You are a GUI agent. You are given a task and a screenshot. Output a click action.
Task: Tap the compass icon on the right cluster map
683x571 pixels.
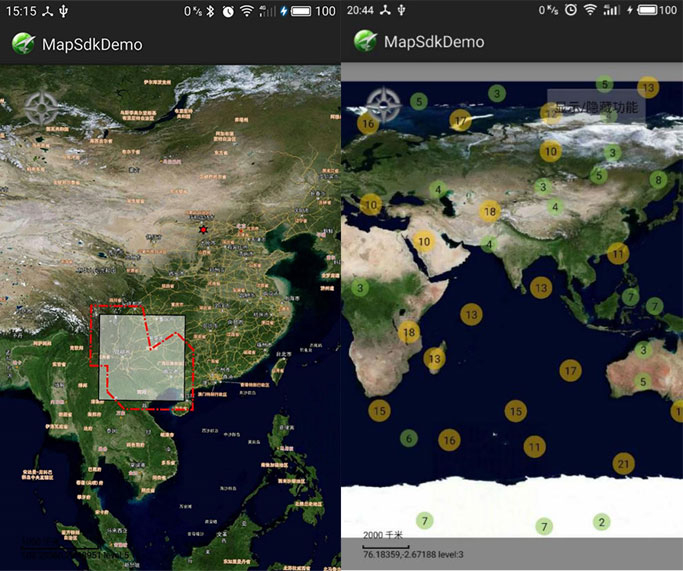coord(383,105)
